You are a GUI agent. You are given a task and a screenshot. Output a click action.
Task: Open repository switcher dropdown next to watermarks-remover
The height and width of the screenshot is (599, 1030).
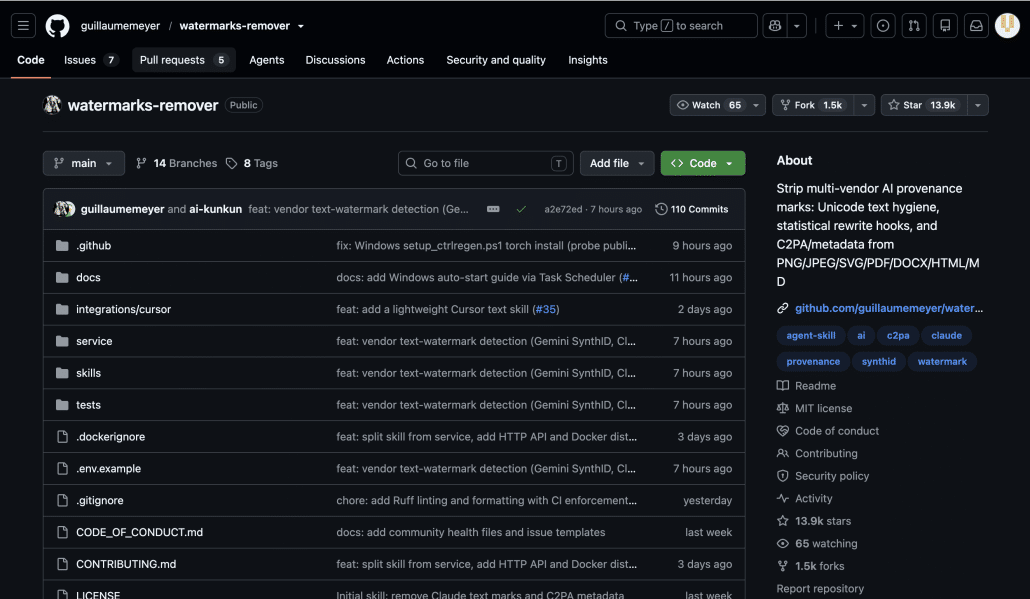click(301, 26)
